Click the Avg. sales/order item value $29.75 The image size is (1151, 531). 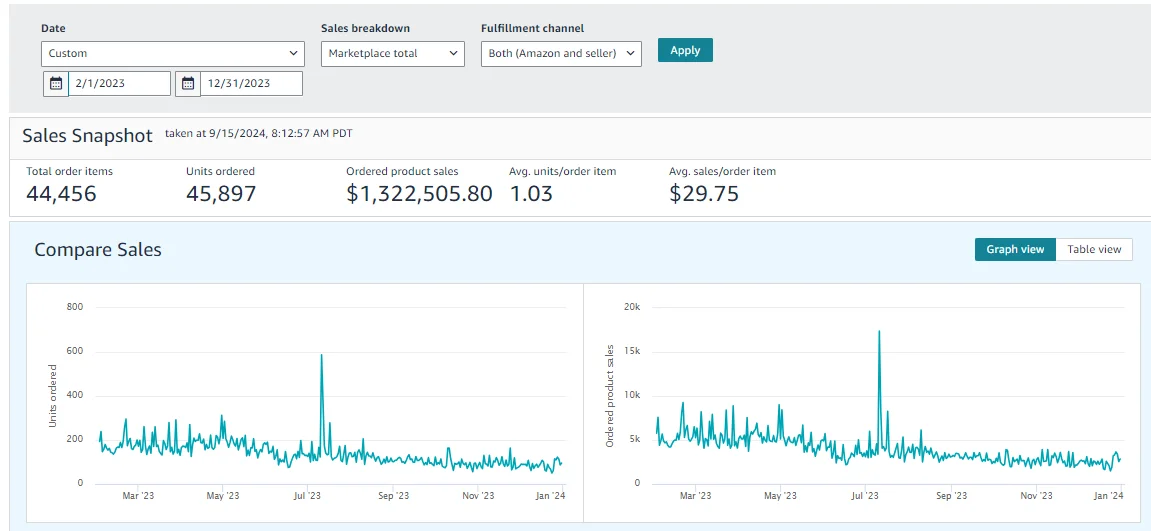pyautogui.click(x=704, y=194)
